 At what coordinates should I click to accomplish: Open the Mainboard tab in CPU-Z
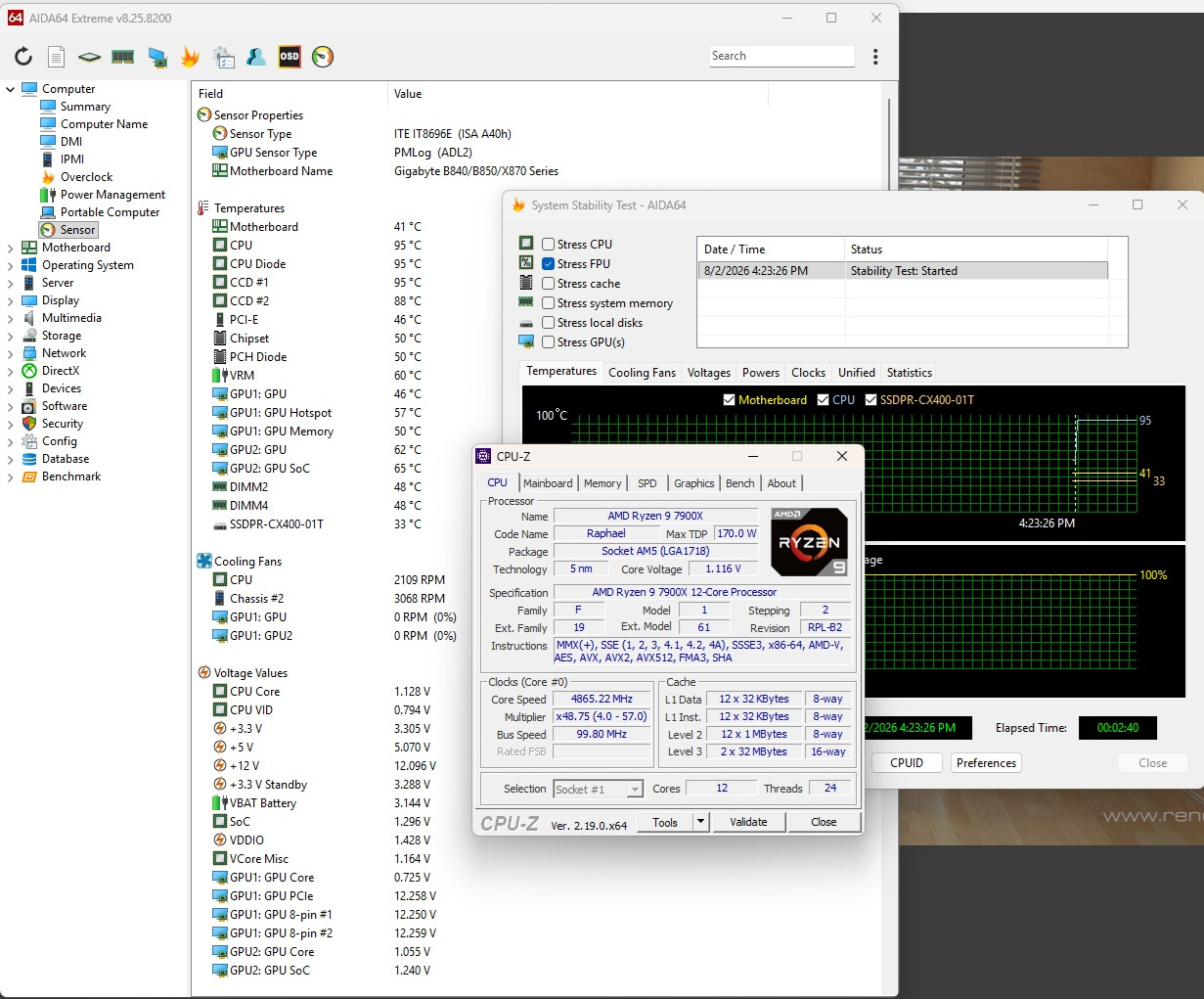[x=548, y=483]
